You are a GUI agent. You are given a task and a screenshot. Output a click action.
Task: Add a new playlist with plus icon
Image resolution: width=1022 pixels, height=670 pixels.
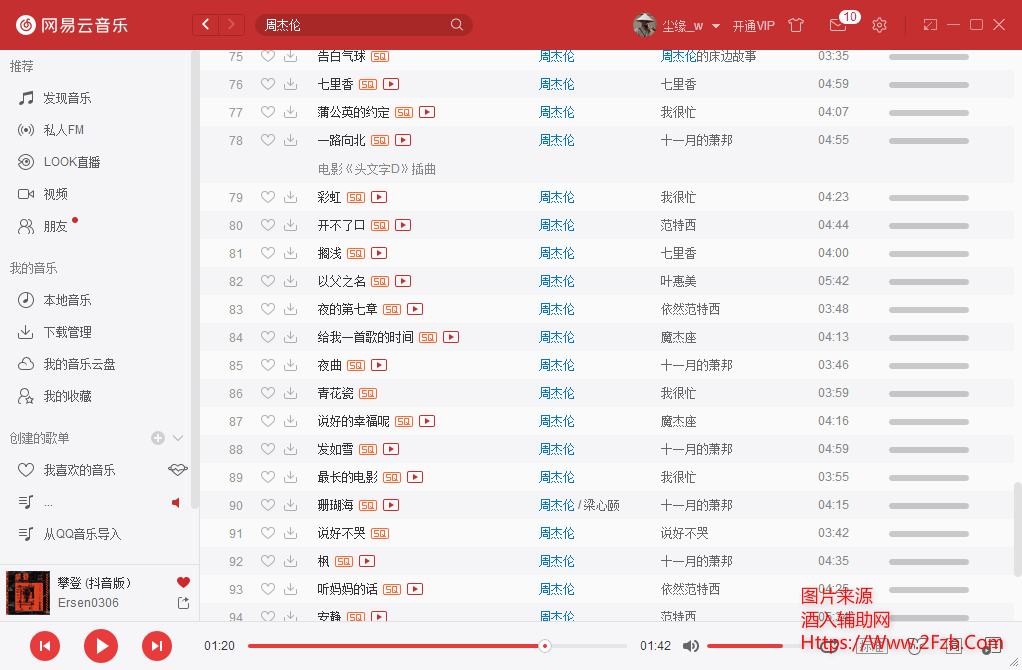tap(157, 438)
